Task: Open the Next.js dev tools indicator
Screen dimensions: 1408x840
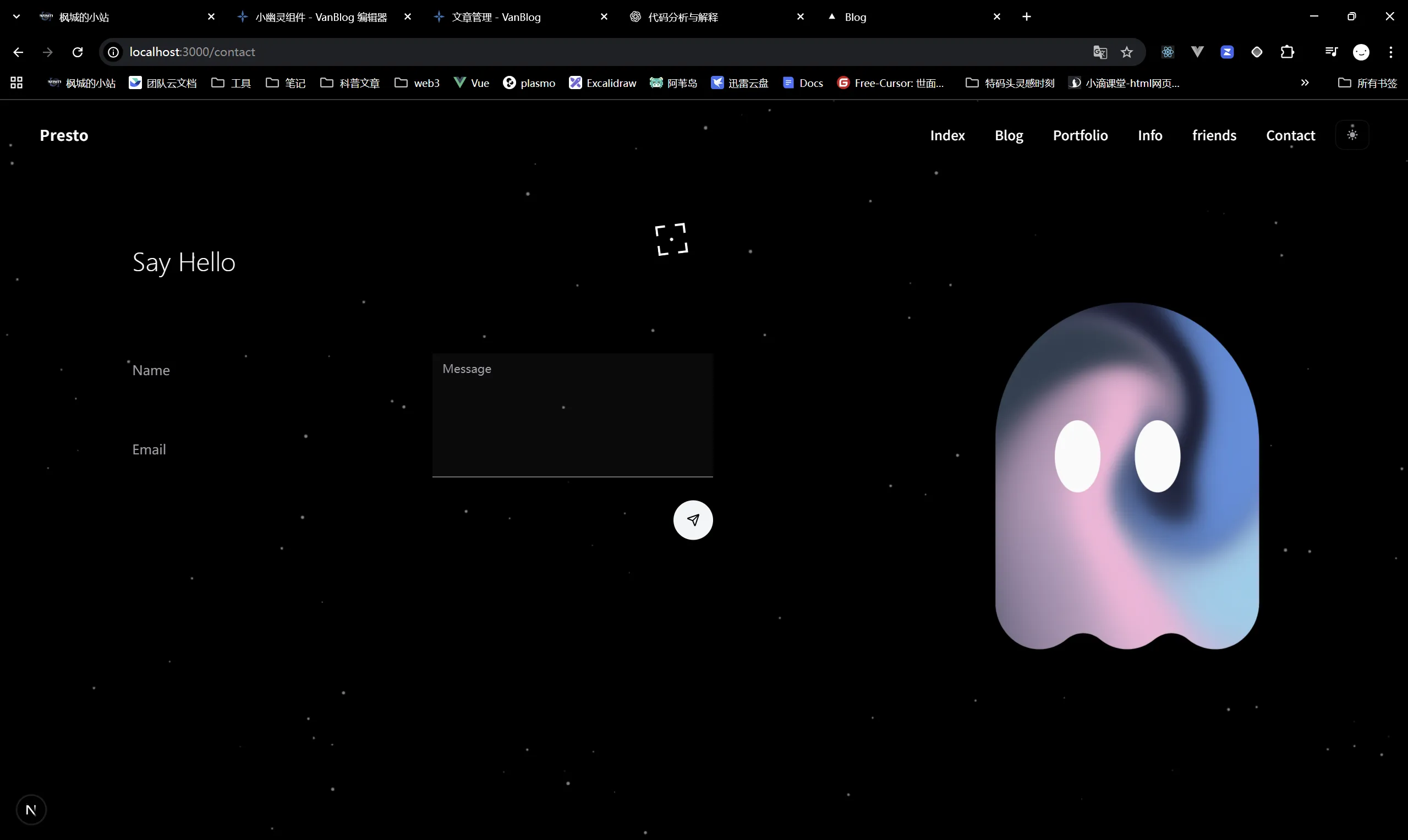Action: (31, 810)
